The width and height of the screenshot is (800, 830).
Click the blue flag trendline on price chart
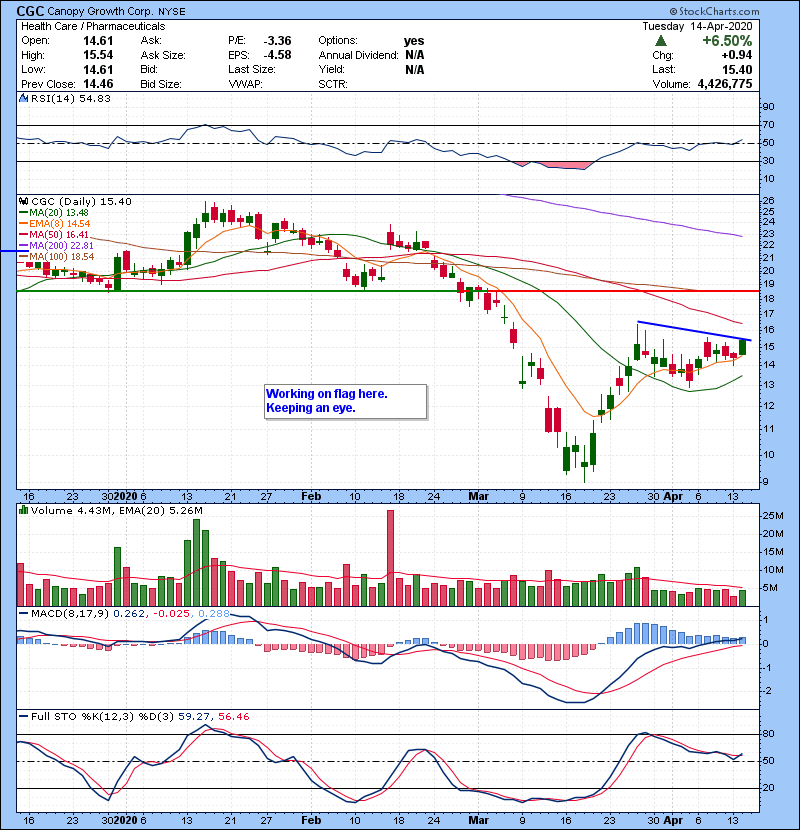click(694, 331)
